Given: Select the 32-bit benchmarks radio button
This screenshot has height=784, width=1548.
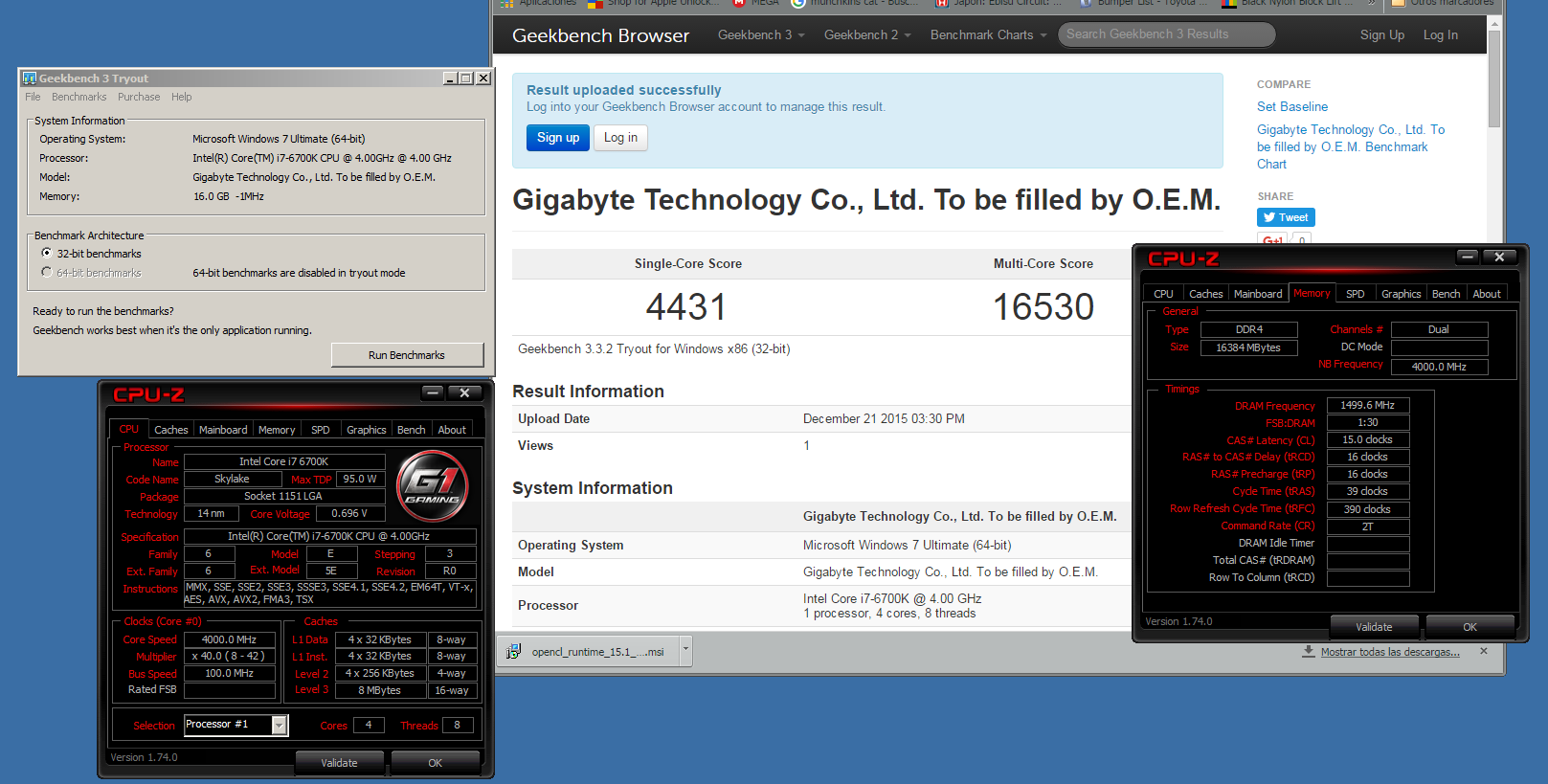Looking at the screenshot, I should point(46,253).
